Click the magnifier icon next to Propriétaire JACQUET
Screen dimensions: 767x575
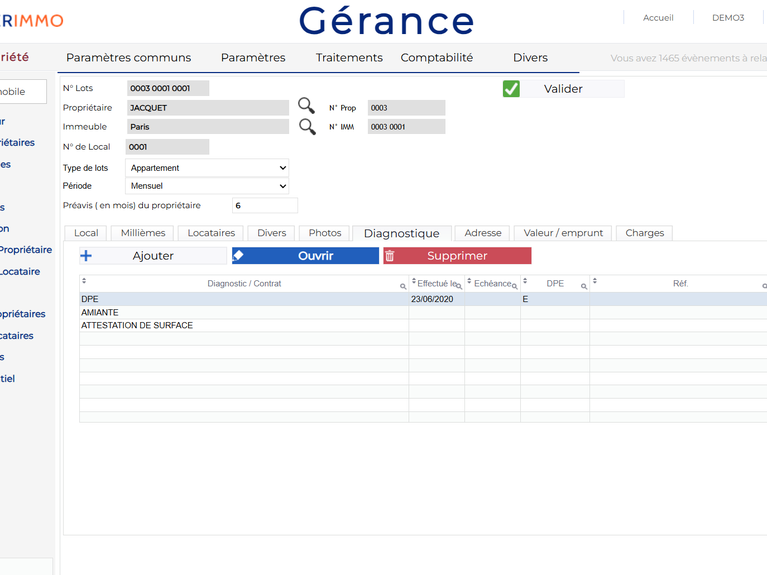[306, 107]
